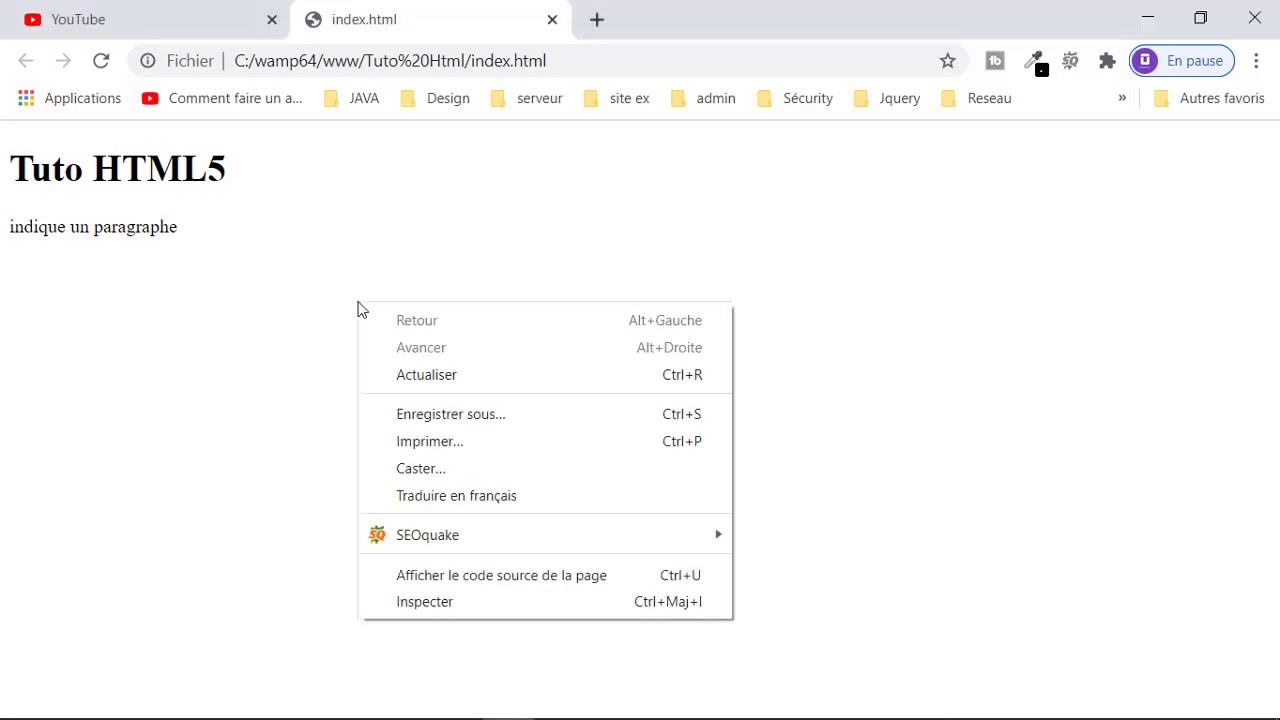Open the admin bookmarks folder
This screenshot has height=720, width=1280.
pyautogui.click(x=703, y=98)
